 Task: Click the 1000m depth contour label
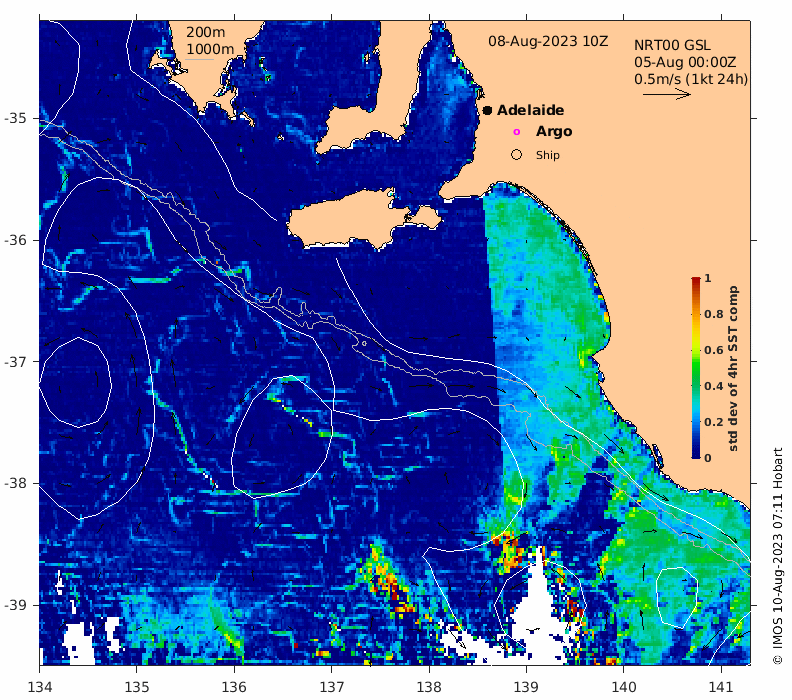[210, 49]
